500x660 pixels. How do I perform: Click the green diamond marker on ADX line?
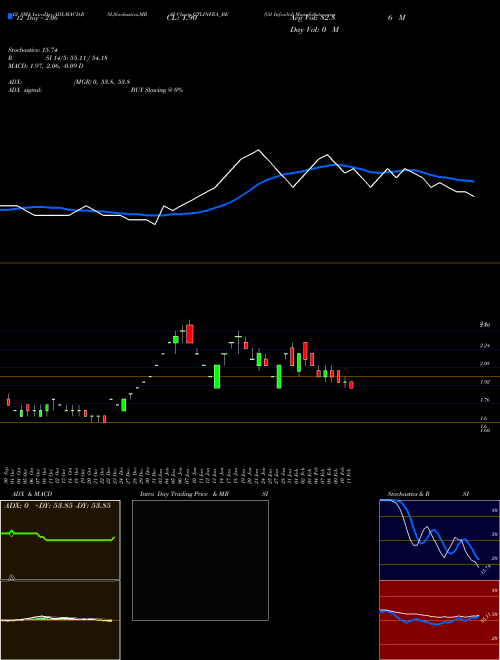11,533
